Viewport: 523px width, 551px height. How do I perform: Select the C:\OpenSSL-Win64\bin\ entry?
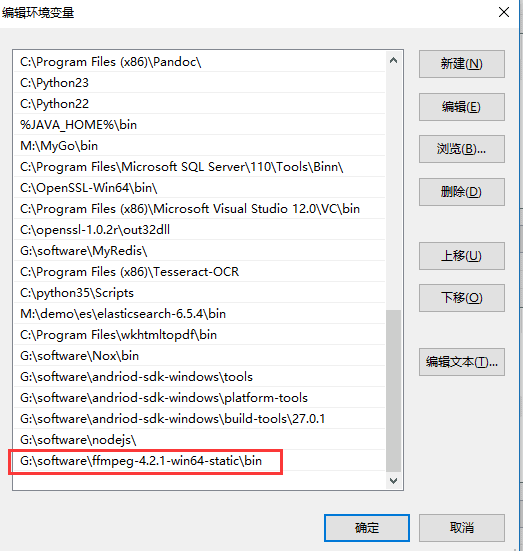[200, 188]
